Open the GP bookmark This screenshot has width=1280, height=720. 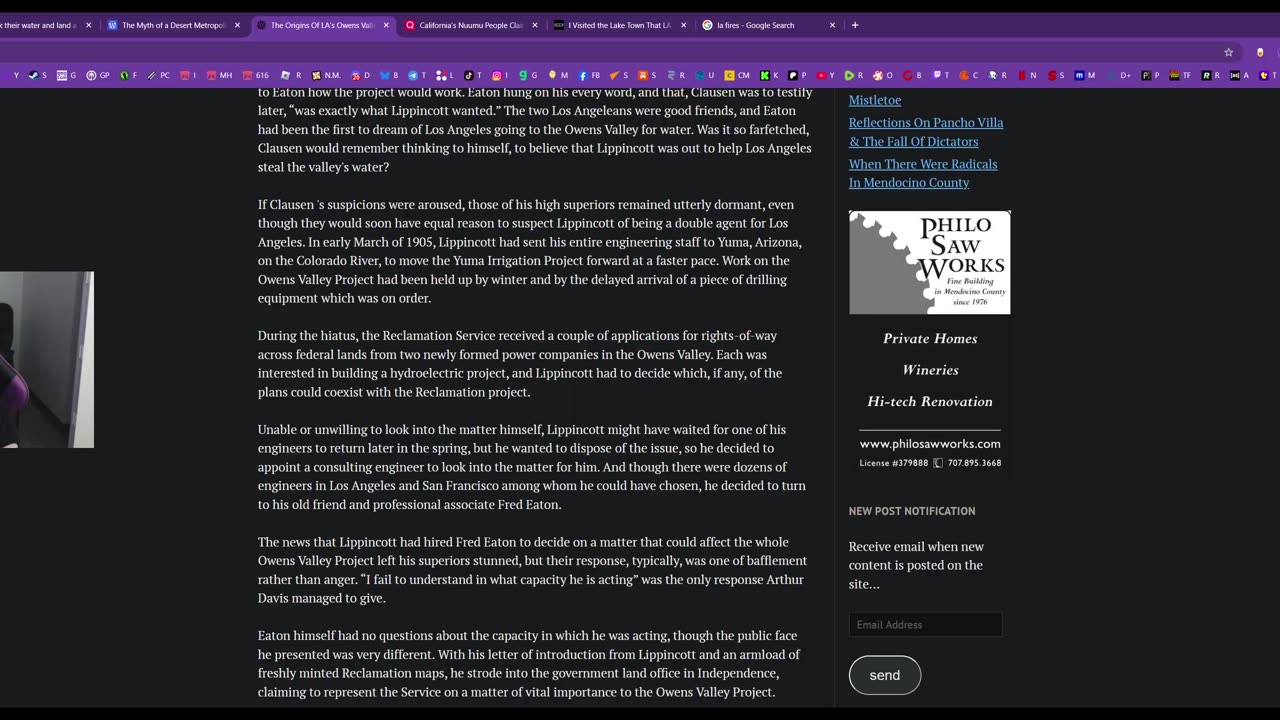(98, 75)
